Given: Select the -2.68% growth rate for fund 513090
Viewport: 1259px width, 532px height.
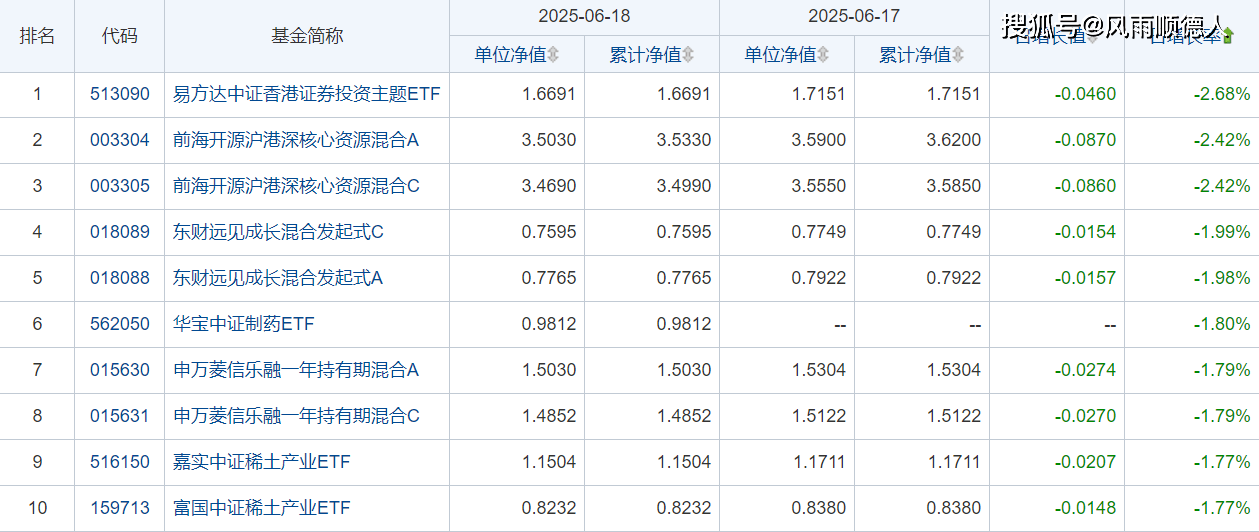Looking at the screenshot, I should [1222, 95].
